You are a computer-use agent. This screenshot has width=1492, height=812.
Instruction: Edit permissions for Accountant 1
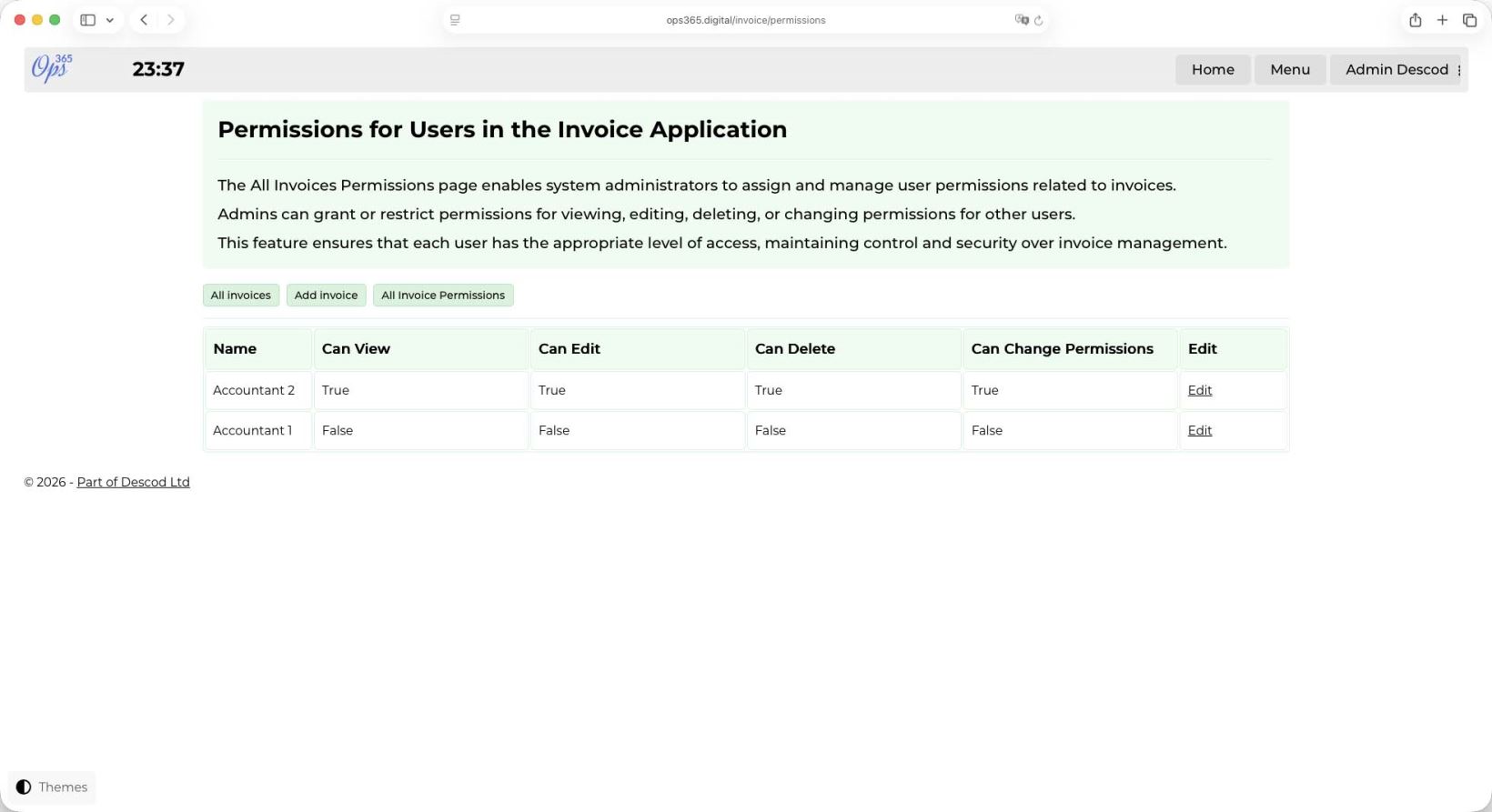[x=1200, y=430]
